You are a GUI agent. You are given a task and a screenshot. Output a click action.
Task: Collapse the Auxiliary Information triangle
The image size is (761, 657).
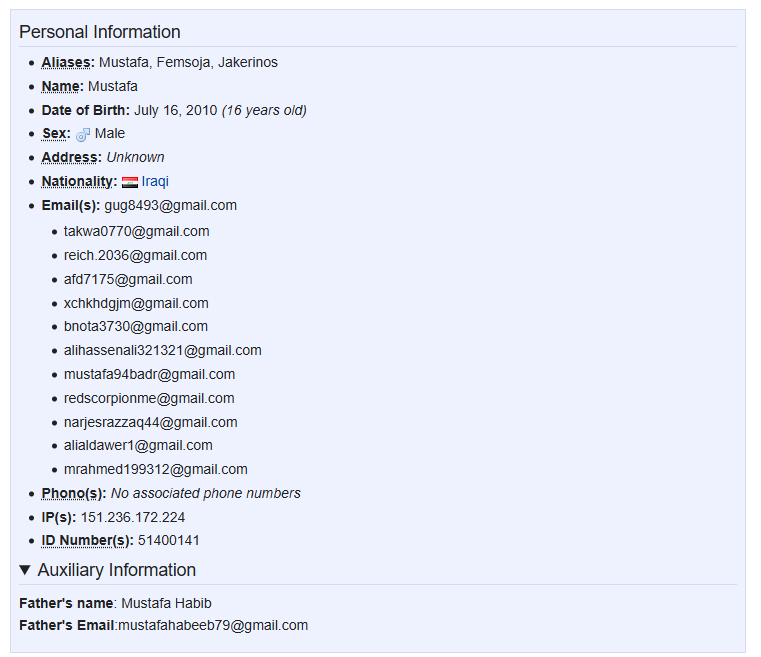(x=25, y=570)
